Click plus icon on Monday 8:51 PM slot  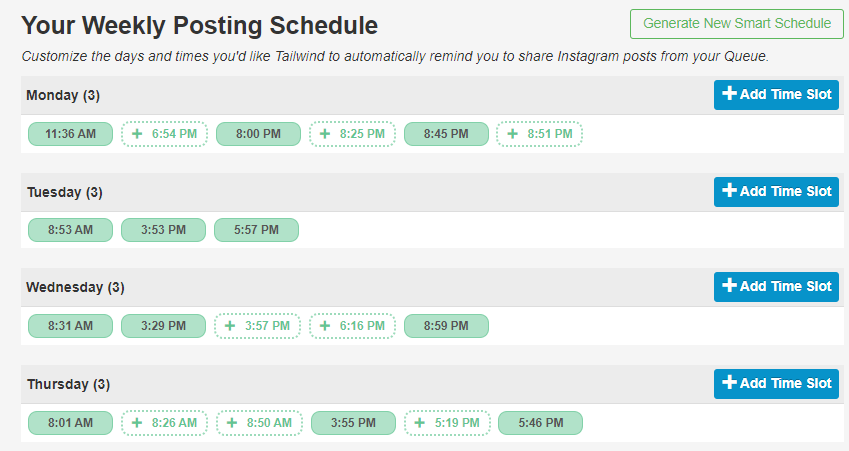[513, 133]
